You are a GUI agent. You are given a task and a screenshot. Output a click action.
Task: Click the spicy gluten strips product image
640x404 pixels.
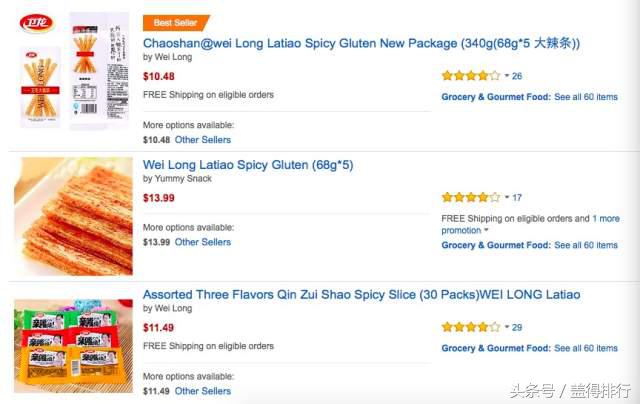click(72, 215)
